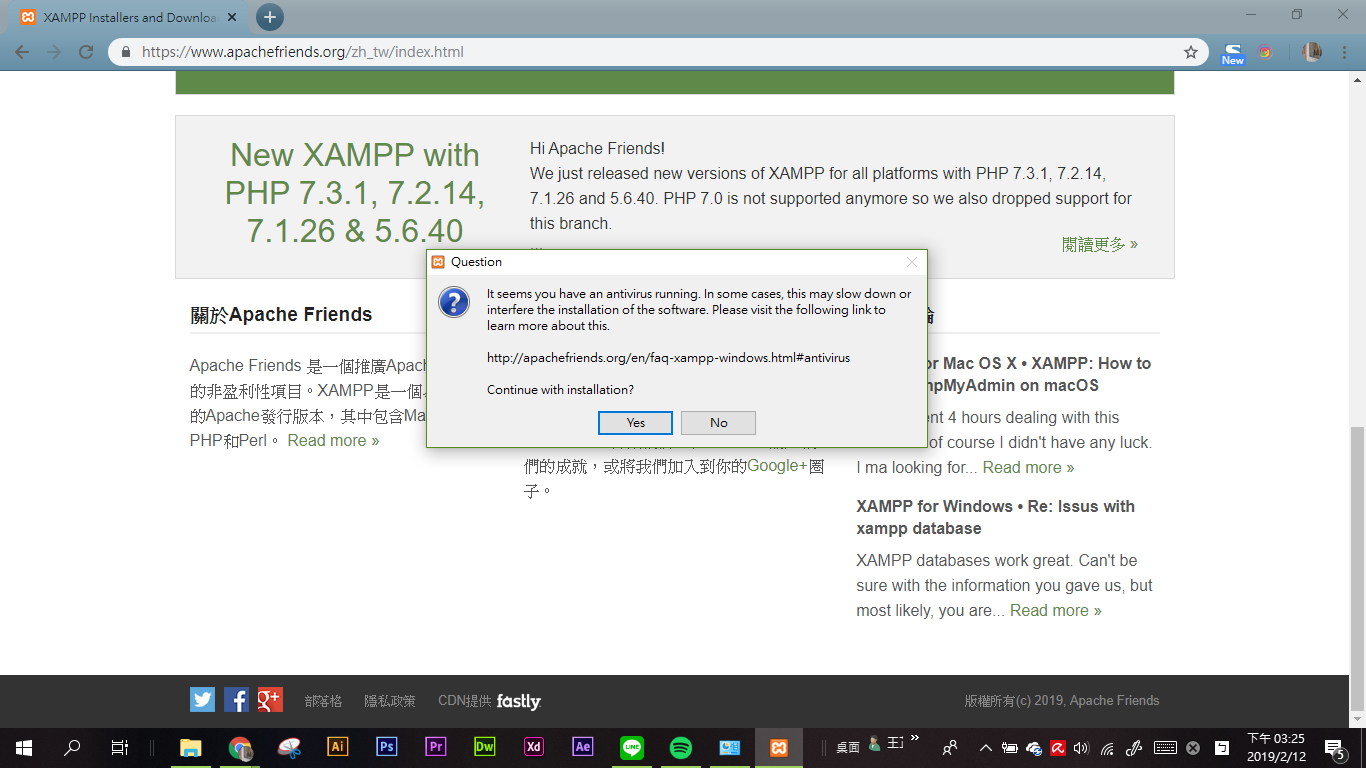The image size is (1366, 768).
Task: Click the volume speaker tray icon
Action: point(1081,747)
